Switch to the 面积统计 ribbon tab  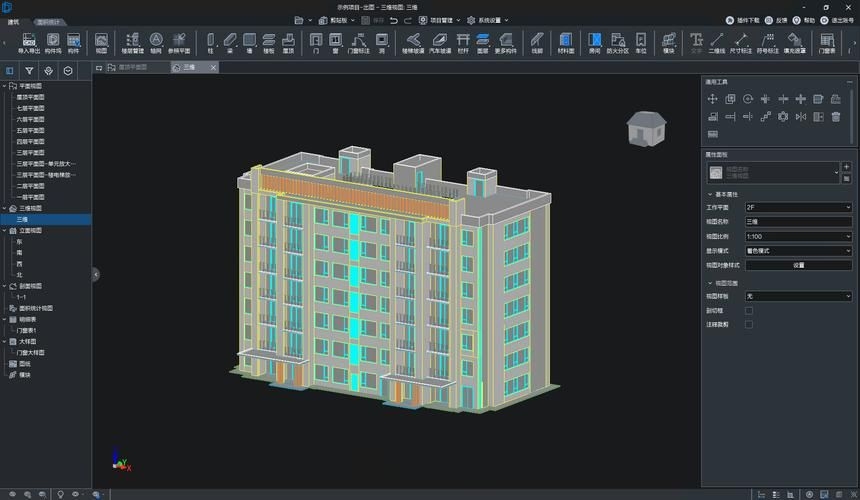[x=46, y=21]
